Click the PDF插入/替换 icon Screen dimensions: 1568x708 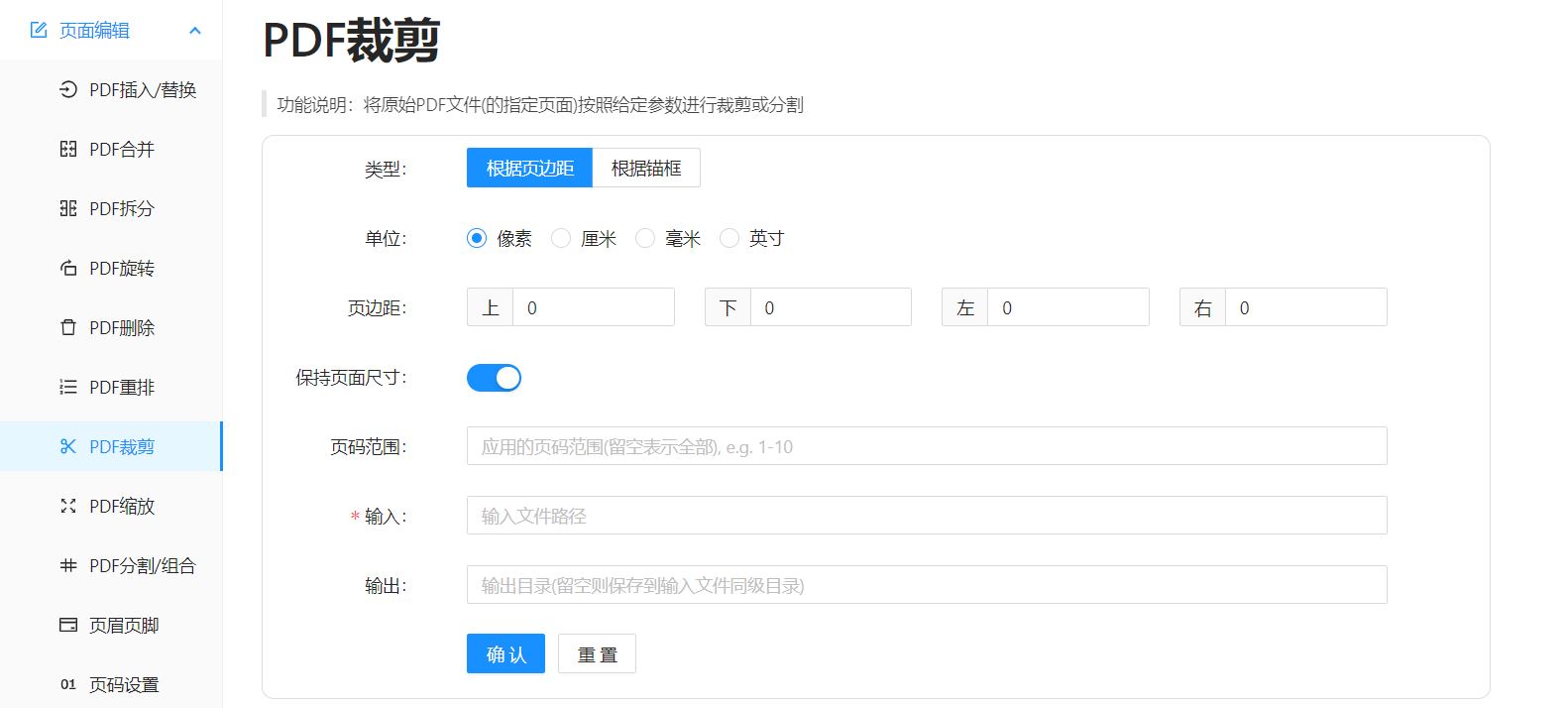point(68,89)
